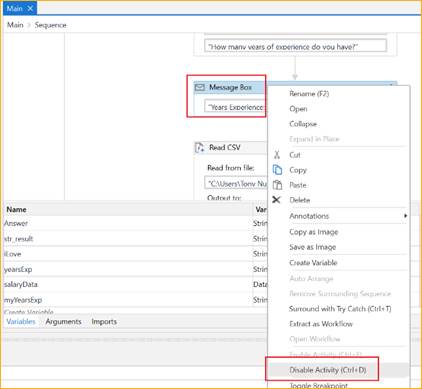Click the Sequence breadcrumb link

51,25
